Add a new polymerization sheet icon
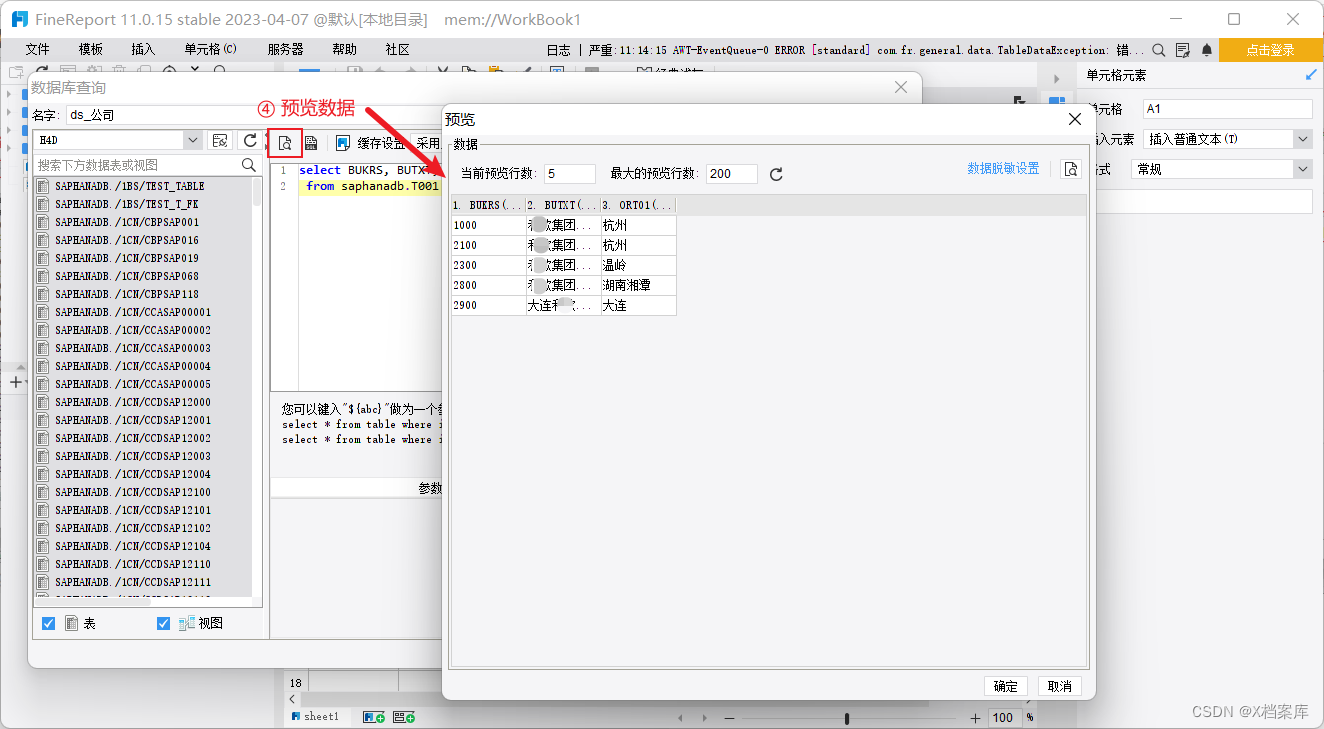The width and height of the screenshot is (1324, 729). tap(404, 717)
